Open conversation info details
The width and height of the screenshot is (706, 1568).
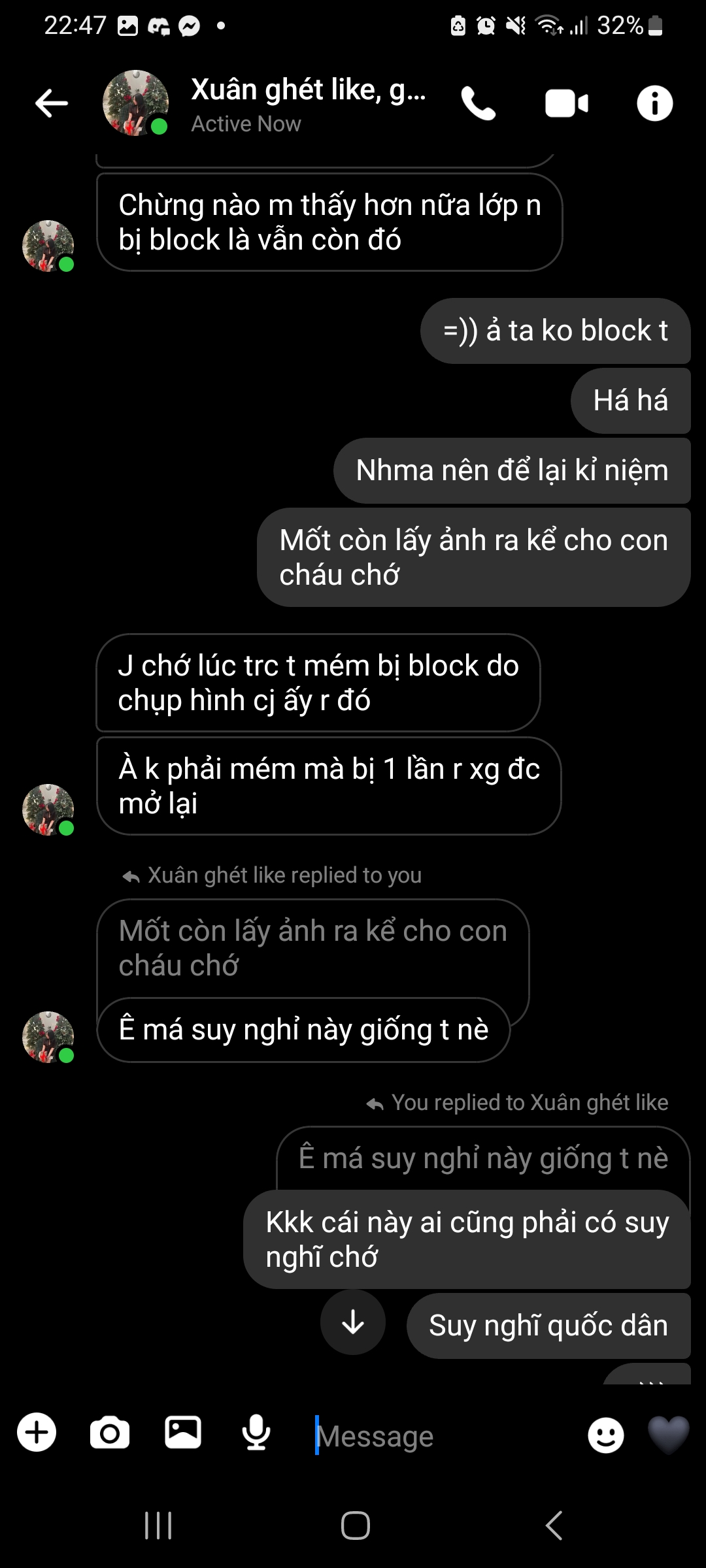[654, 103]
